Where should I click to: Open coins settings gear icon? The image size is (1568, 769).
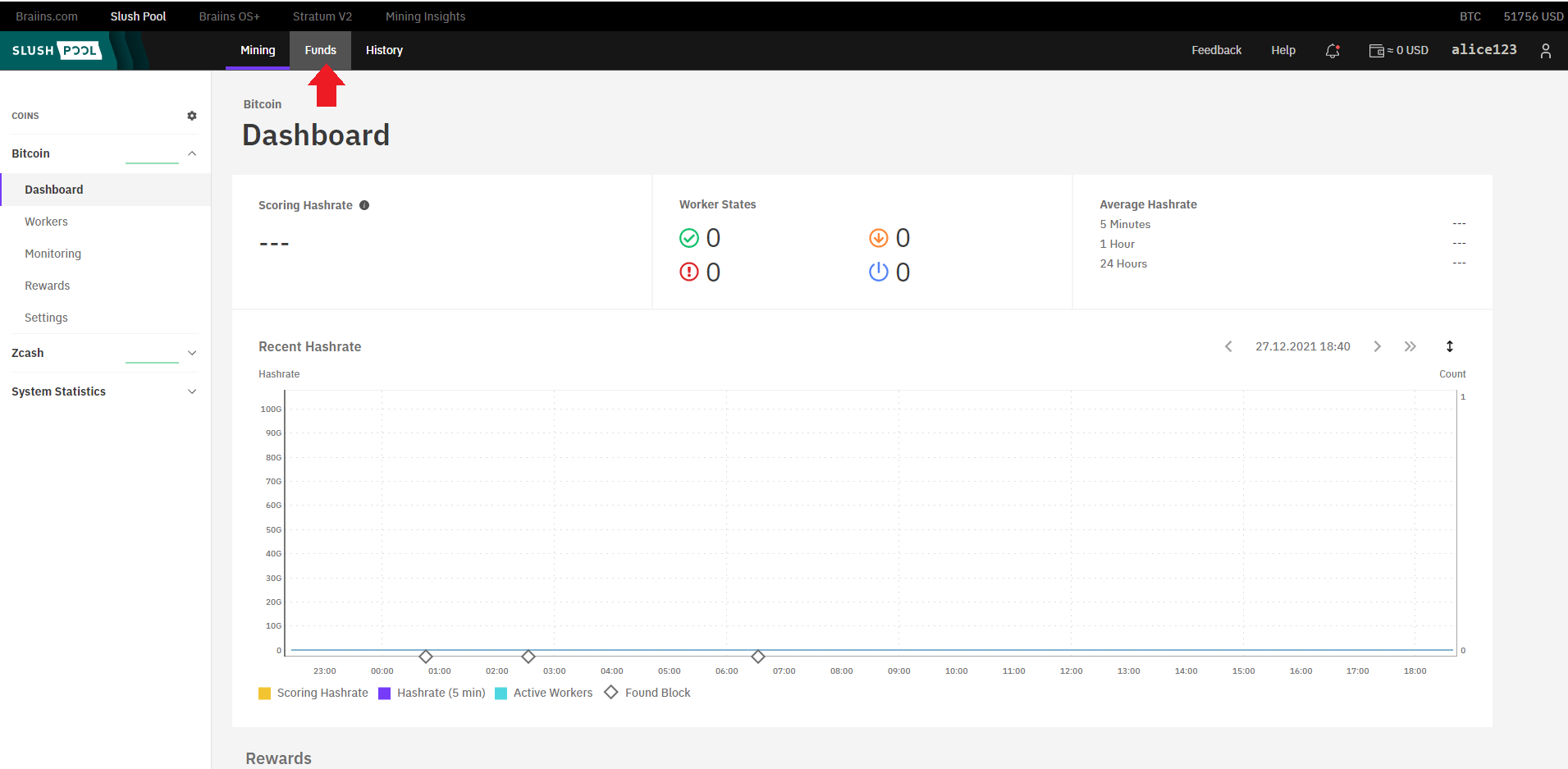[x=192, y=116]
